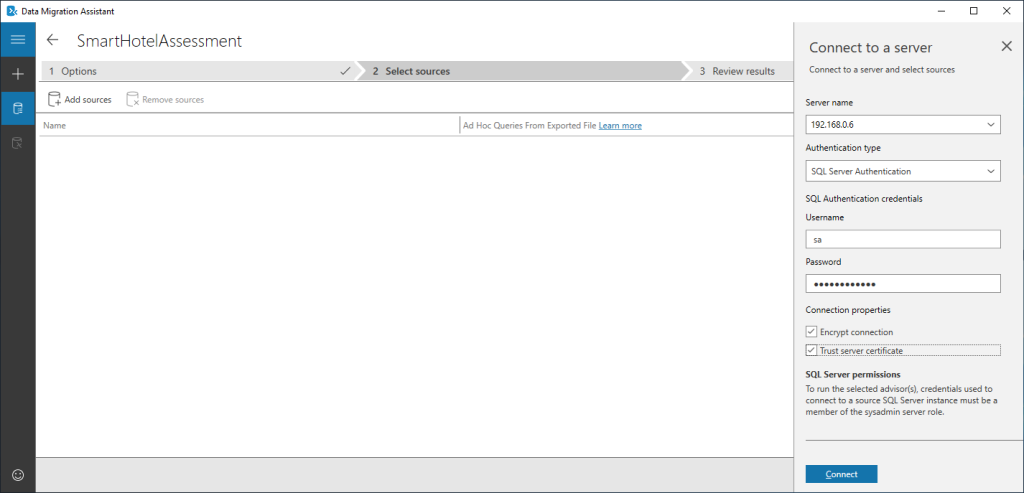Screen dimensions: 1024x493
Task: Click the smiley feedback icon
Action: coord(18,475)
